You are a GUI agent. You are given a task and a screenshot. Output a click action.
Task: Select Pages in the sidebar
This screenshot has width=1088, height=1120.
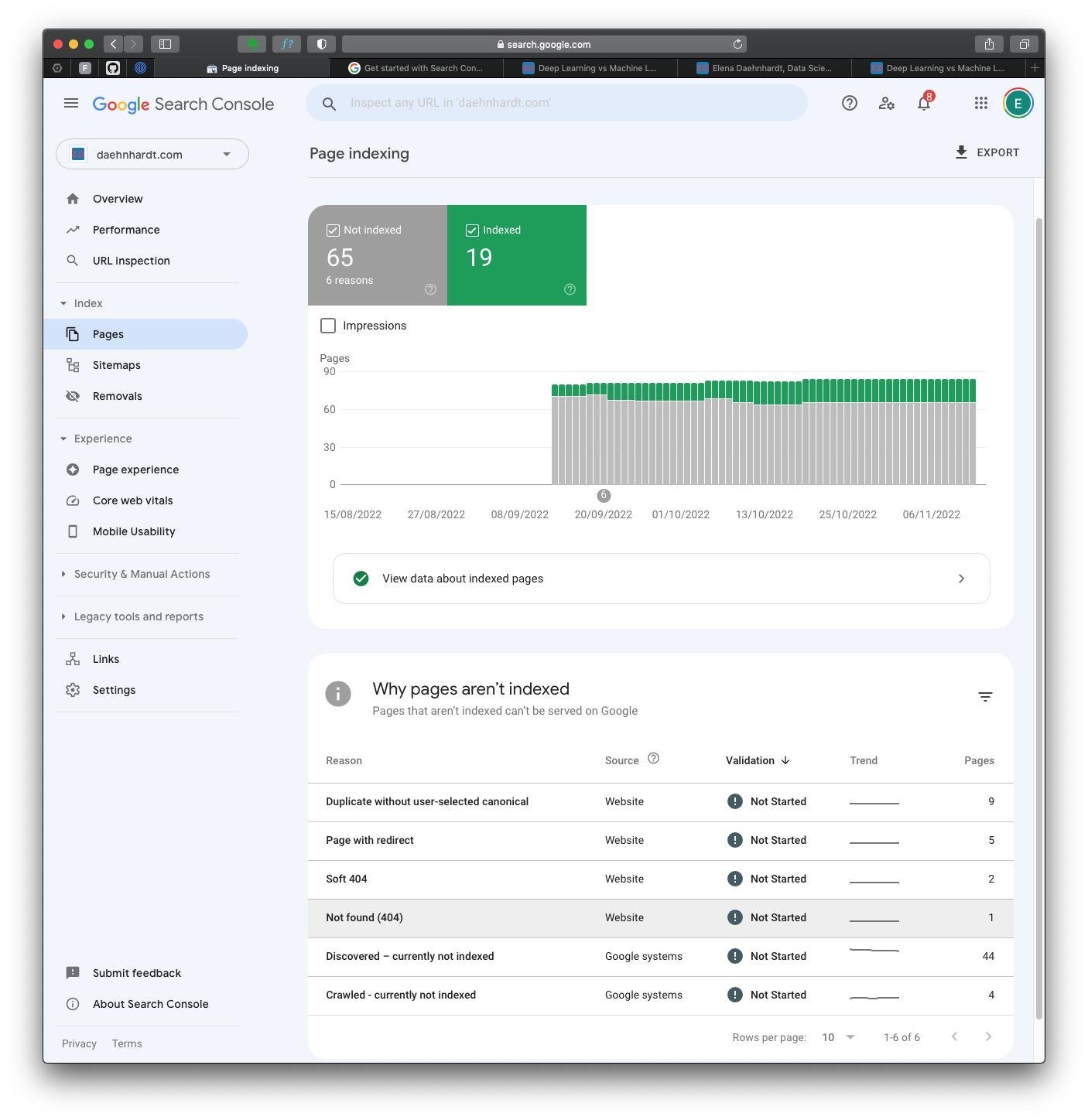point(145,334)
